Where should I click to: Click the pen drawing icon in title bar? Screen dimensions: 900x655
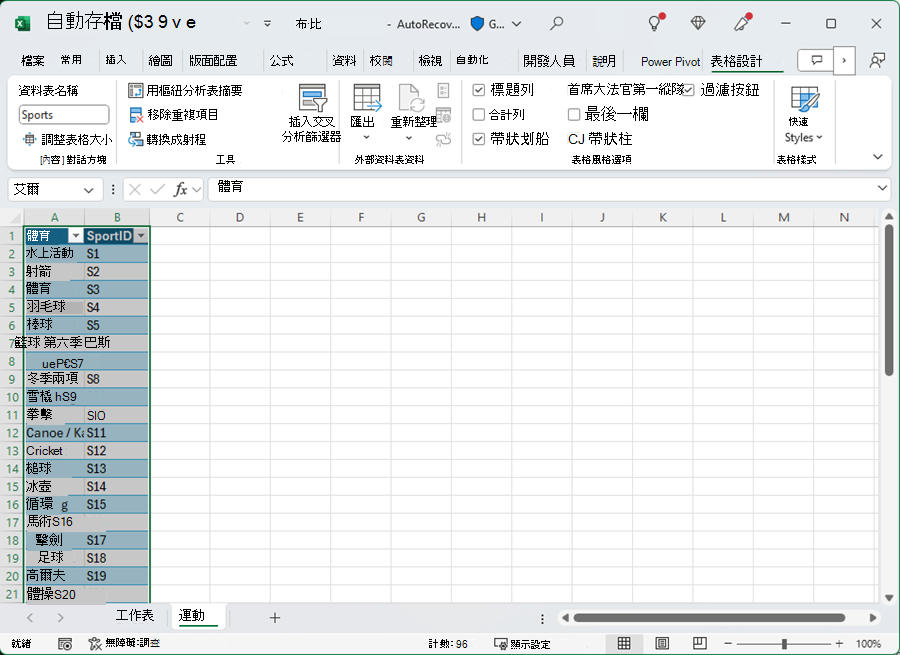click(x=742, y=23)
